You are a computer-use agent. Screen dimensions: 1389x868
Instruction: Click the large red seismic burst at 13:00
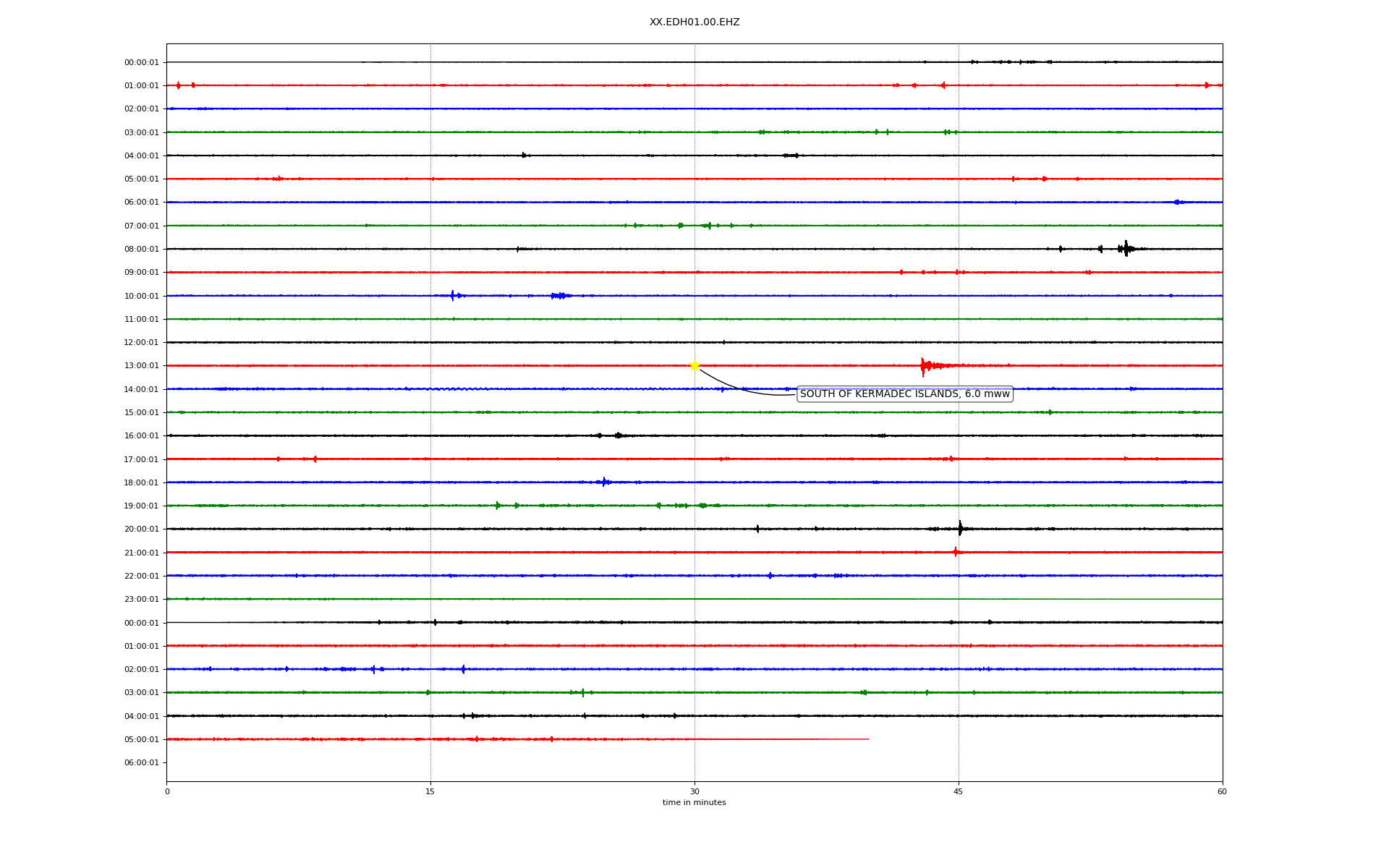point(924,366)
